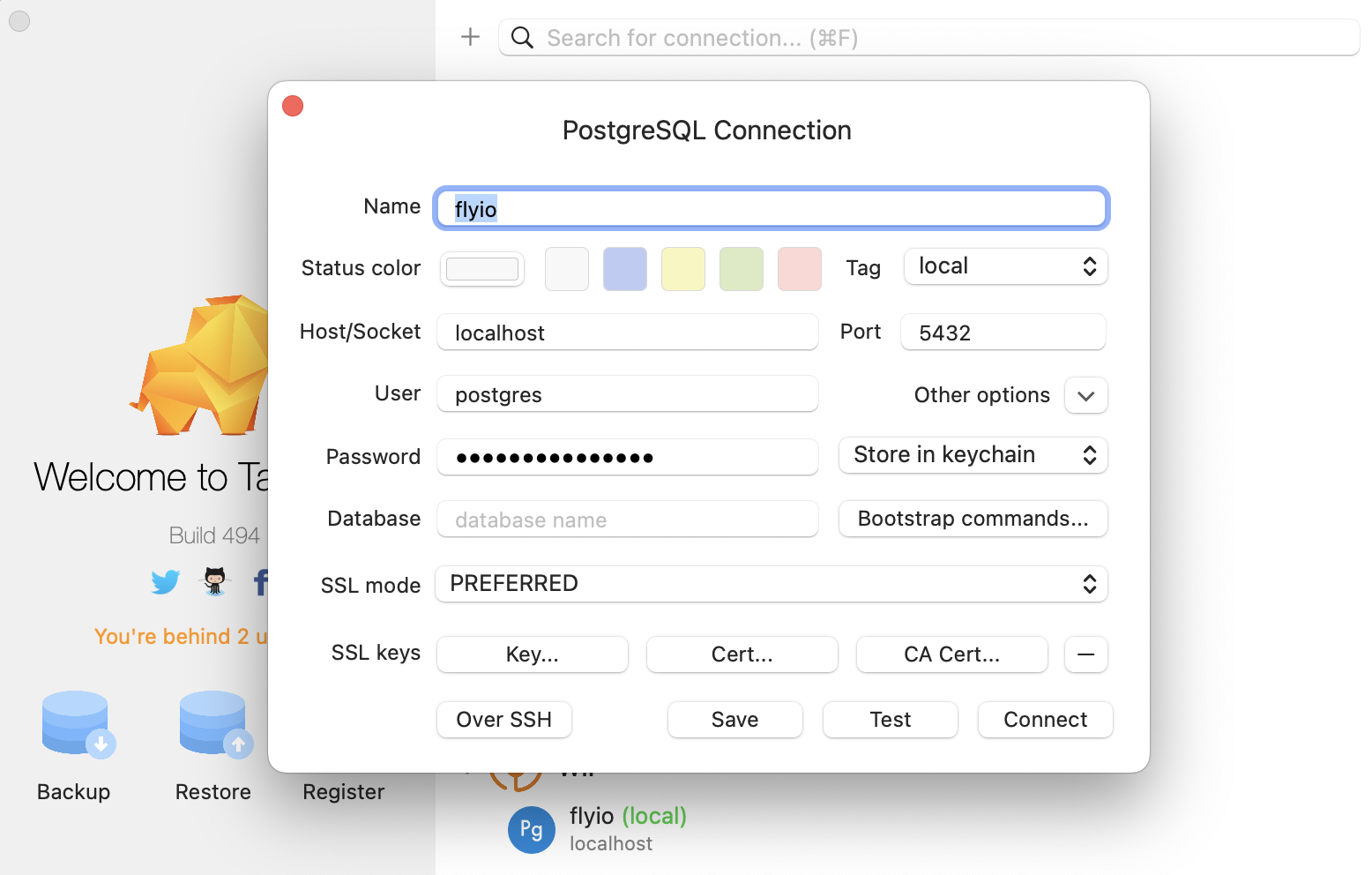
Task: Select the green status color swatch
Action: [x=742, y=269]
